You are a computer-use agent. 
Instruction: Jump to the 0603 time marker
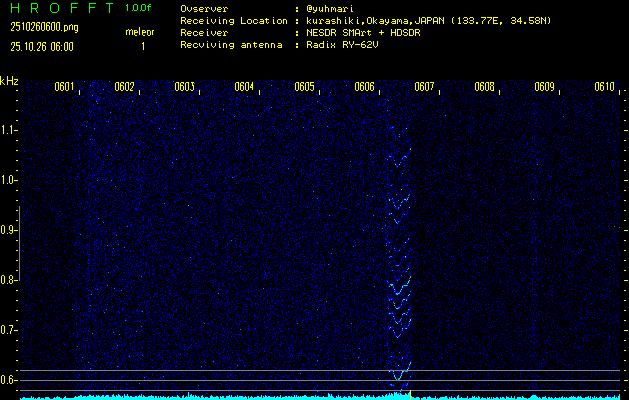(184, 87)
